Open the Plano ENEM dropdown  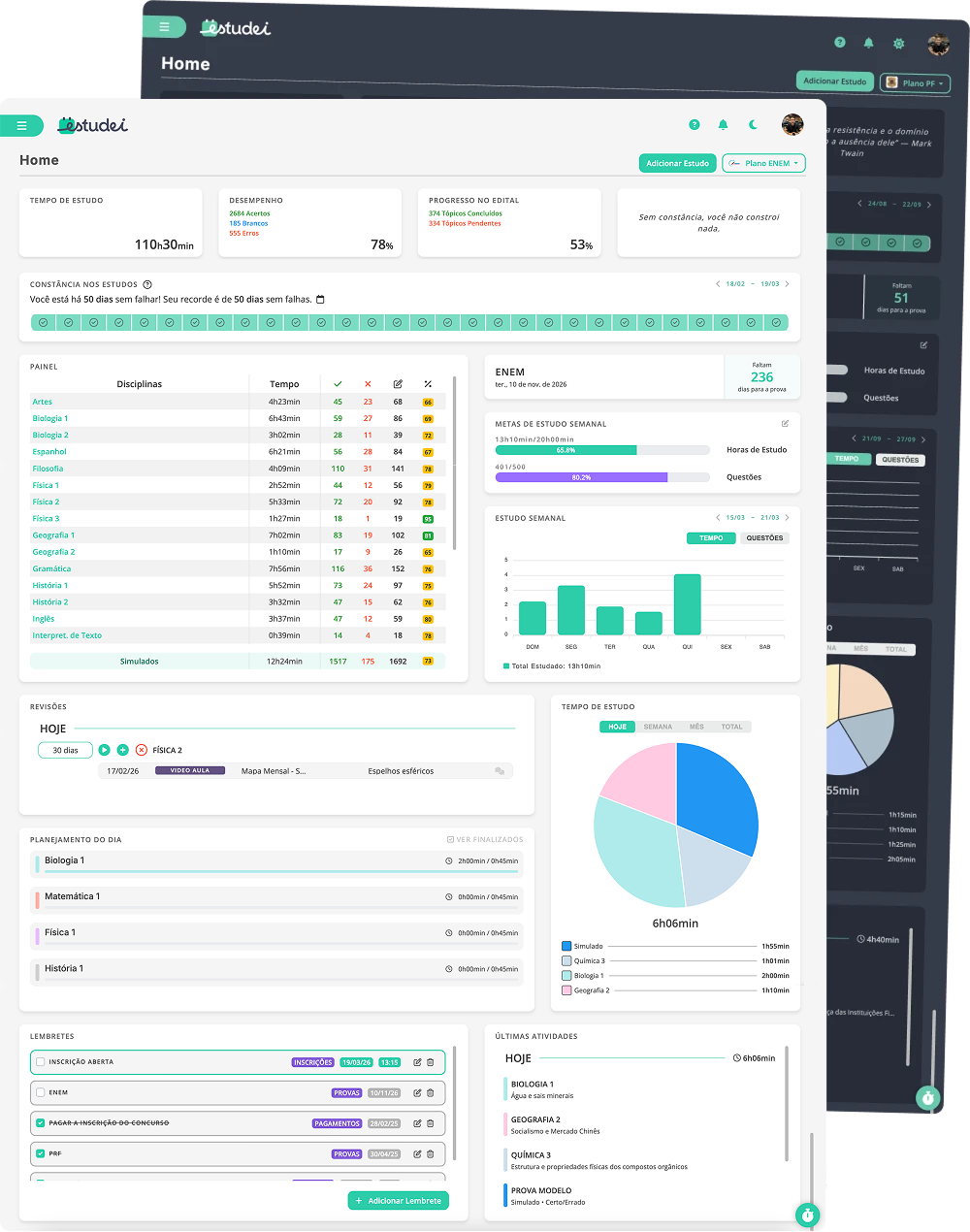[763, 163]
